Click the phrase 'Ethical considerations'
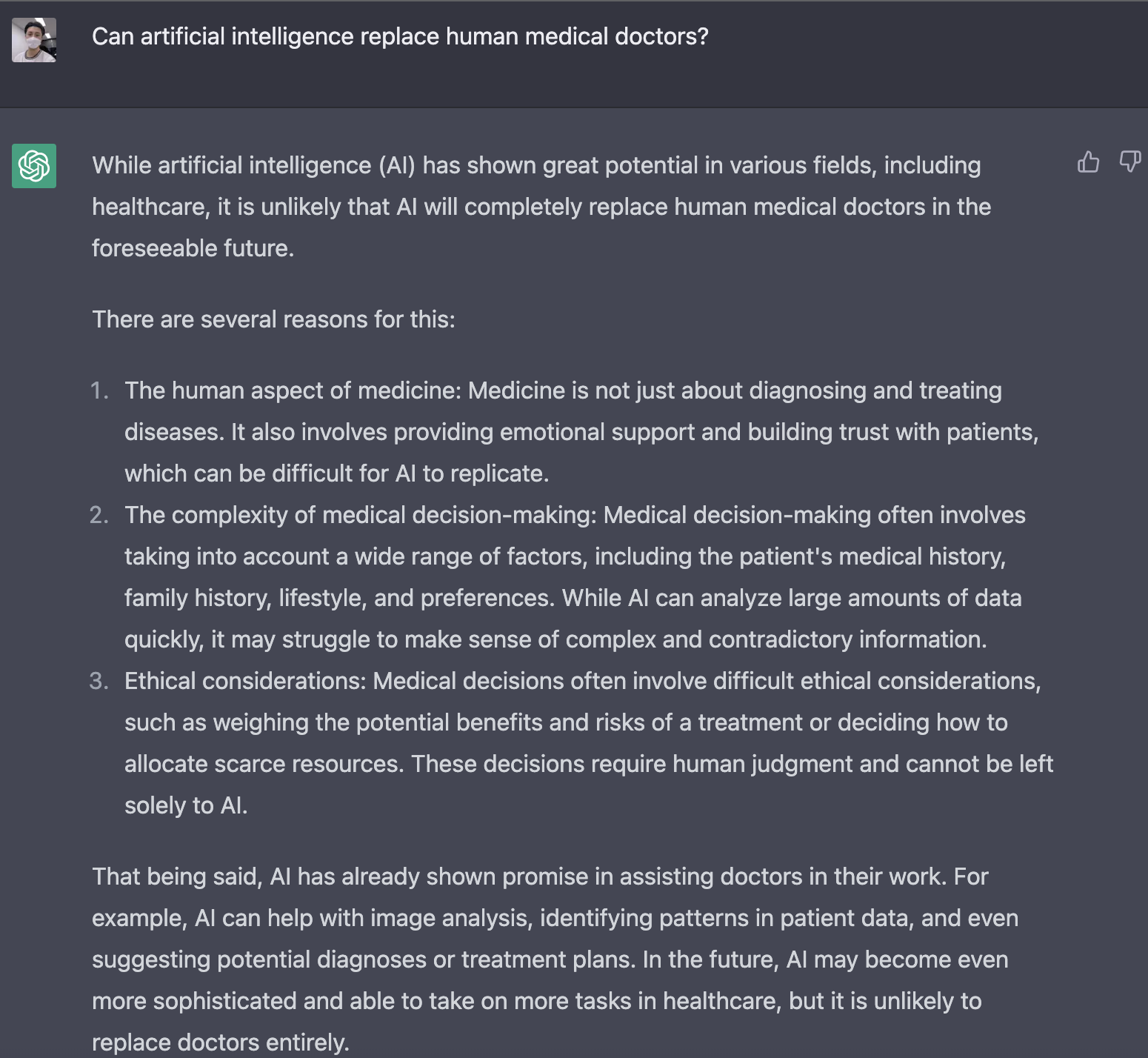This screenshot has height=1058, width=1148. (x=244, y=681)
